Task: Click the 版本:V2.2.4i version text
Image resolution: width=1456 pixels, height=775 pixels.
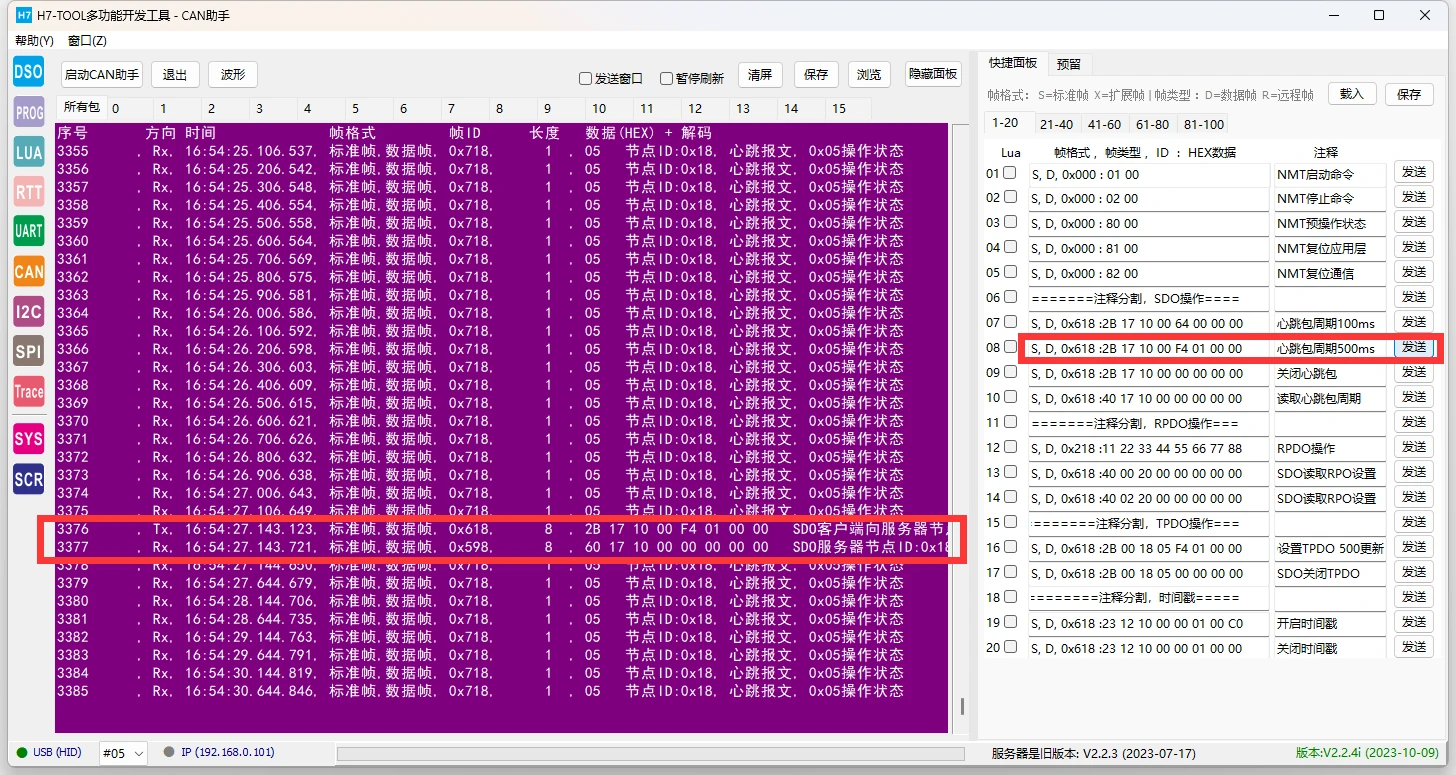Action: coord(1367,753)
